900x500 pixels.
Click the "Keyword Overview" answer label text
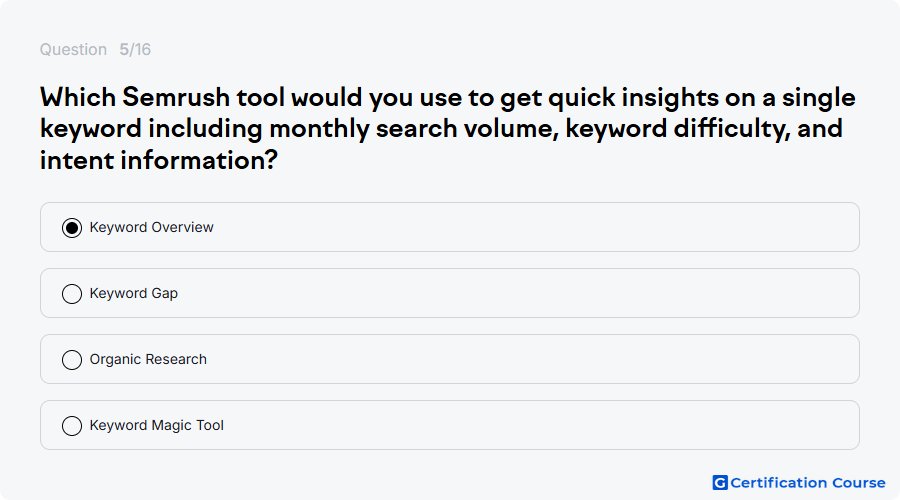pyautogui.click(x=152, y=227)
